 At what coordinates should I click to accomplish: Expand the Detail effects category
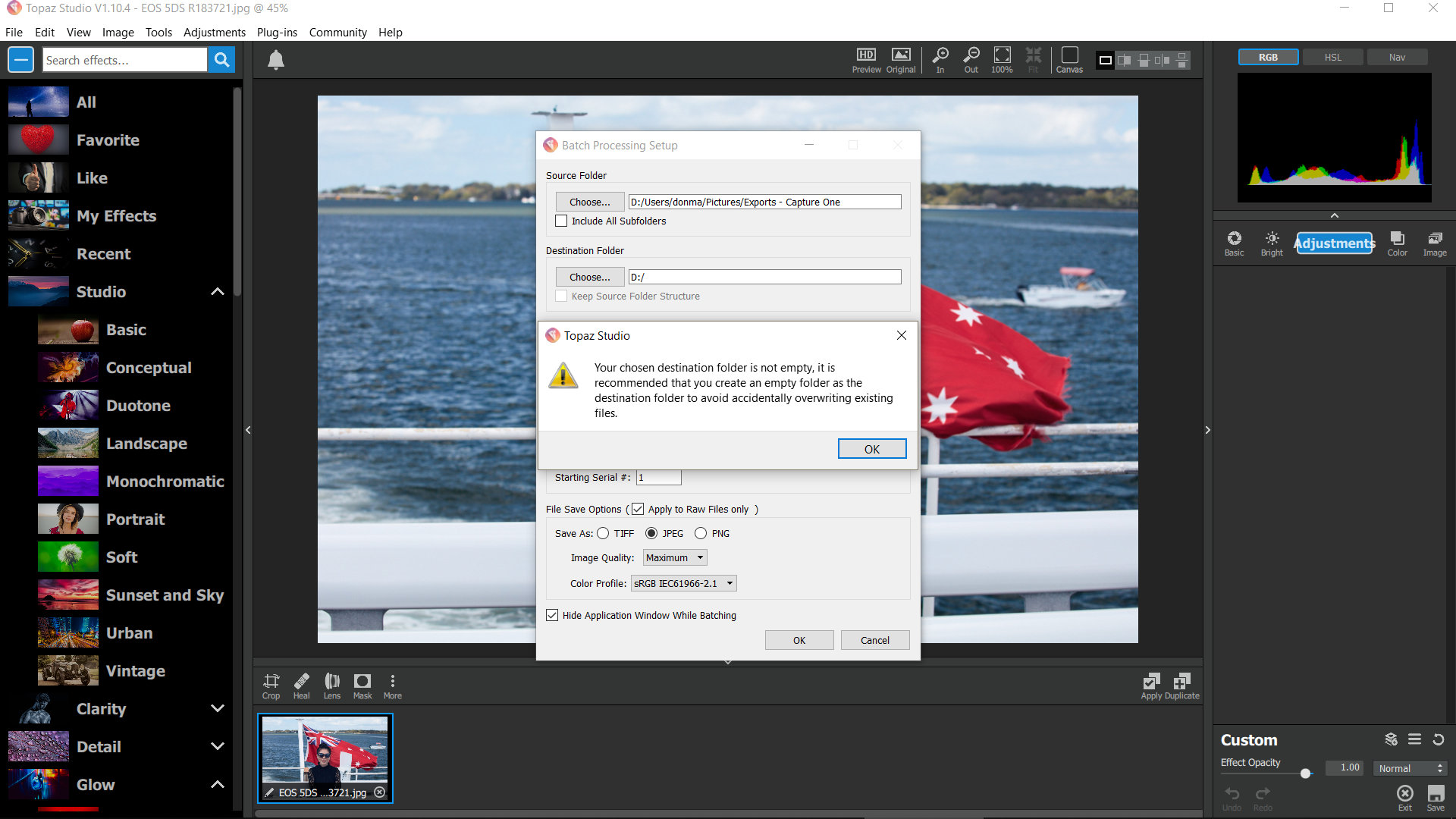click(218, 747)
